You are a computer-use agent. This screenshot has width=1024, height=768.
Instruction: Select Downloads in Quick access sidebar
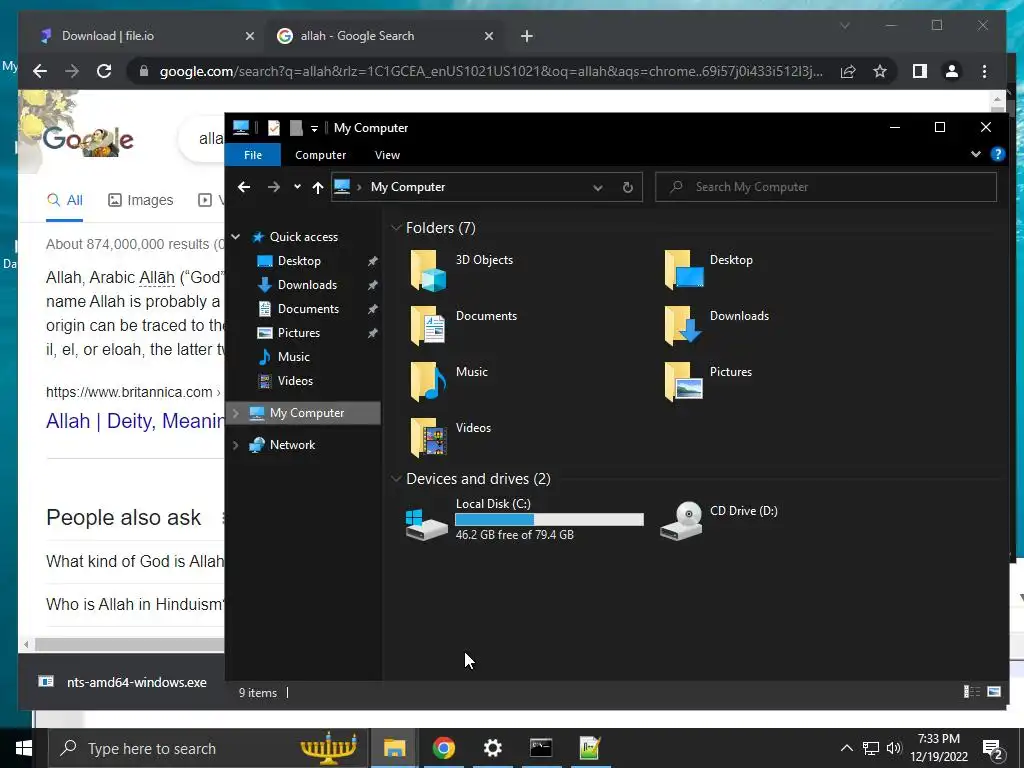[307, 285]
